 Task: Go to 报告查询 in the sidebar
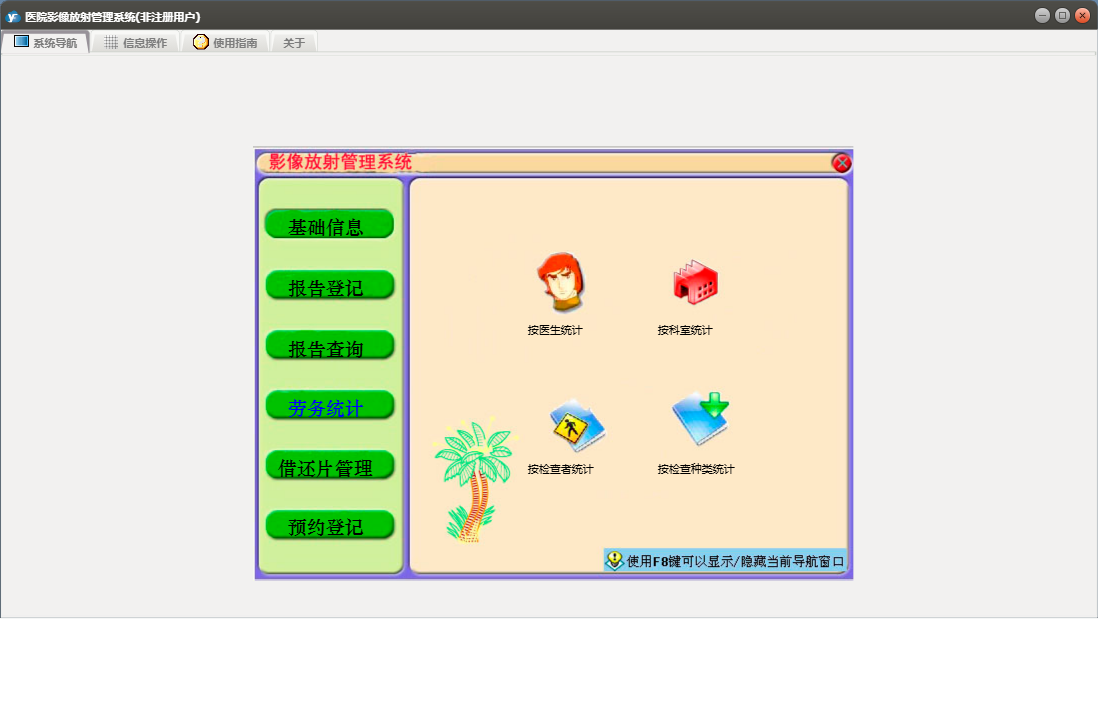click(x=329, y=346)
